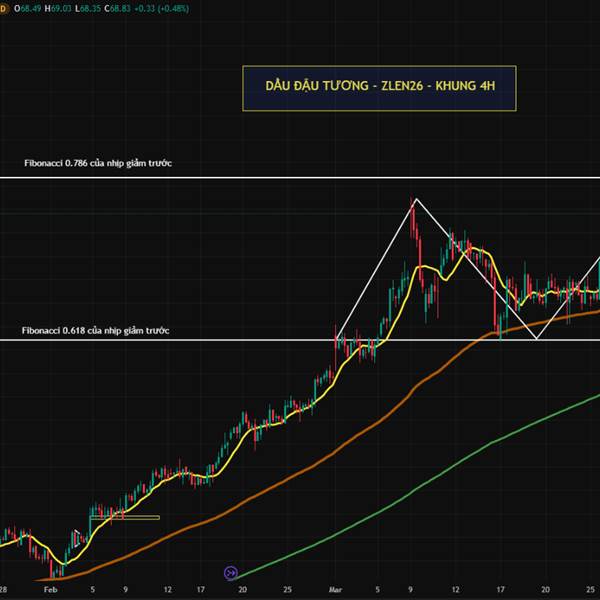Select the Fibonacci 0.786 text label

point(98,163)
